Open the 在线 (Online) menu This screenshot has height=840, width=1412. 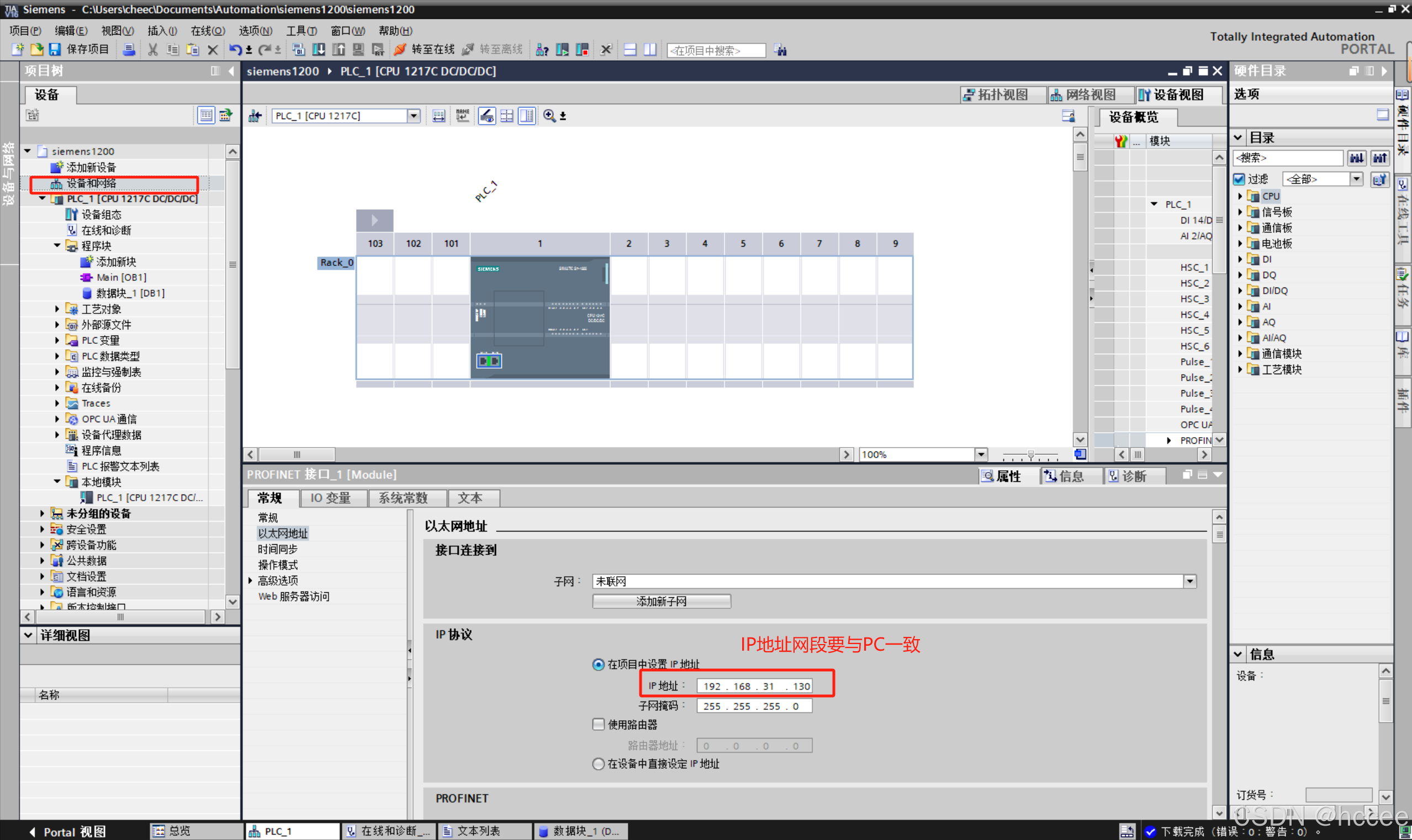coord(207,30)
